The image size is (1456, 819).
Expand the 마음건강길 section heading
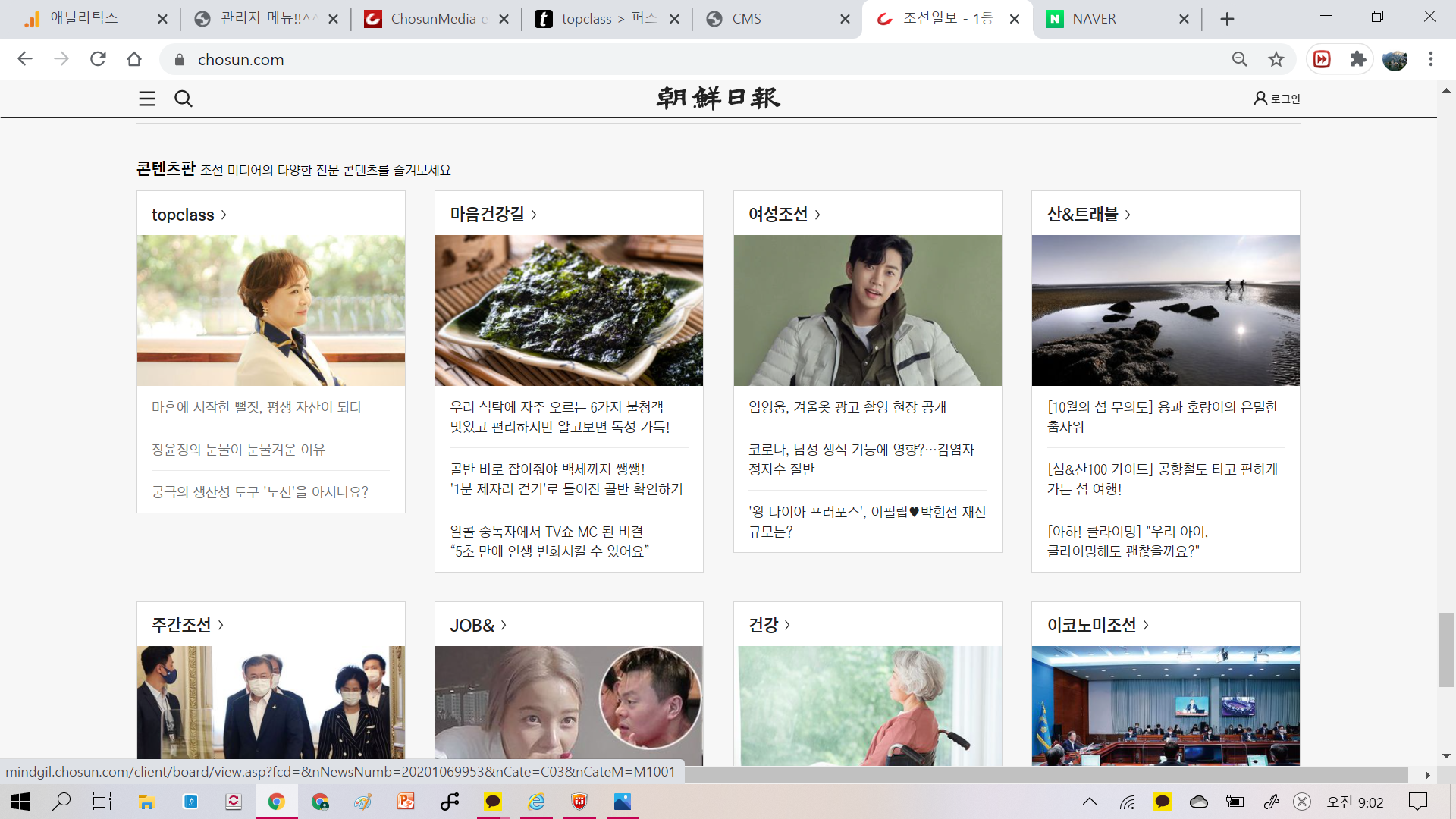coord(493,215)
